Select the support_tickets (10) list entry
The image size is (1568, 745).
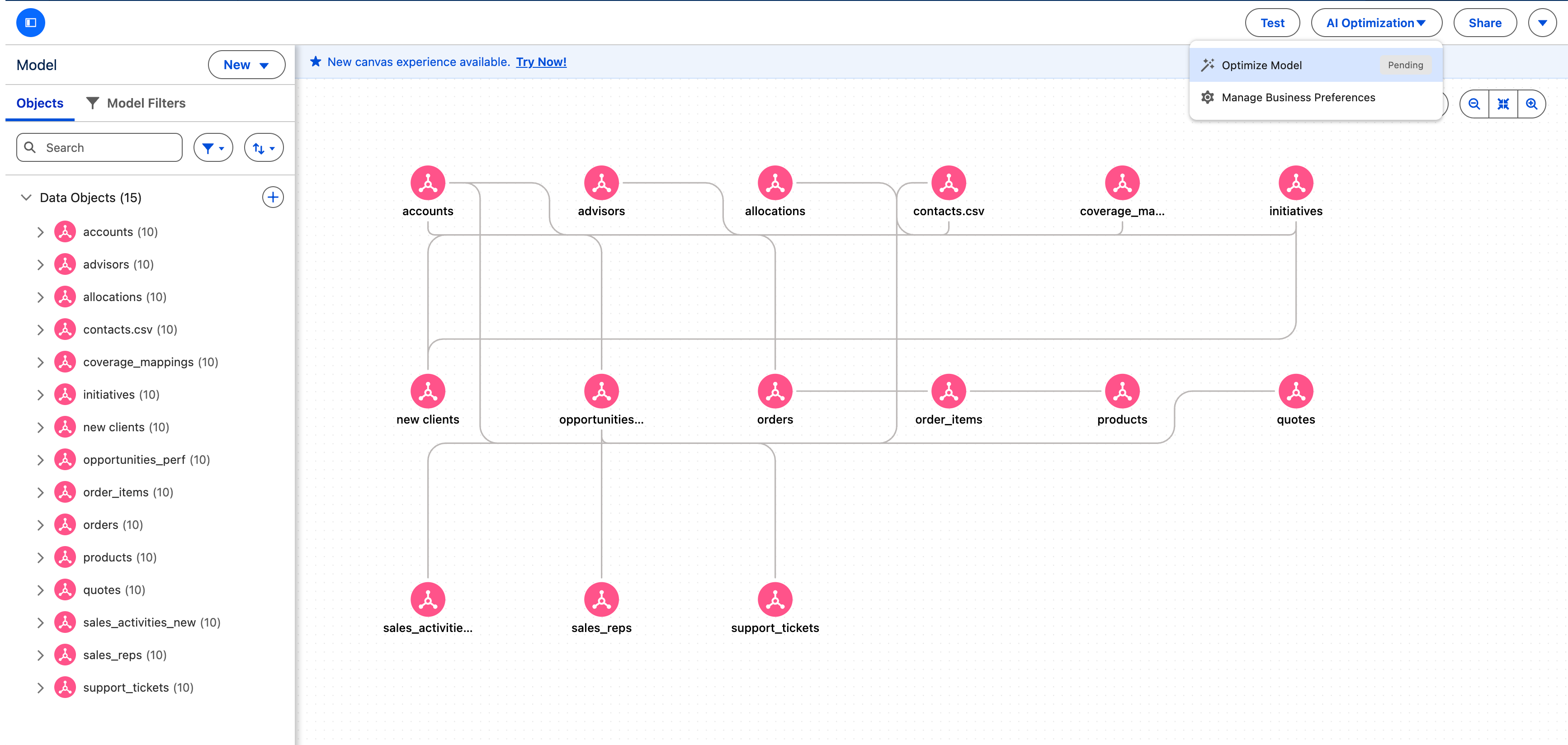point(138,687)
